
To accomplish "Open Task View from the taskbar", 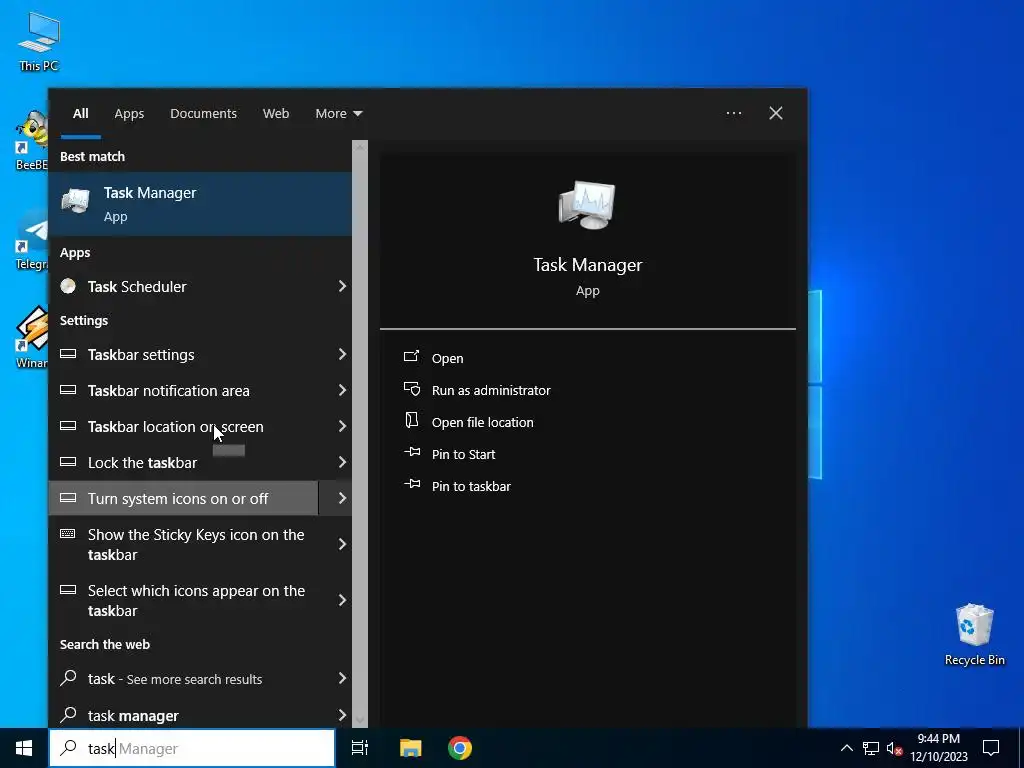I will (x=360, y=748).
